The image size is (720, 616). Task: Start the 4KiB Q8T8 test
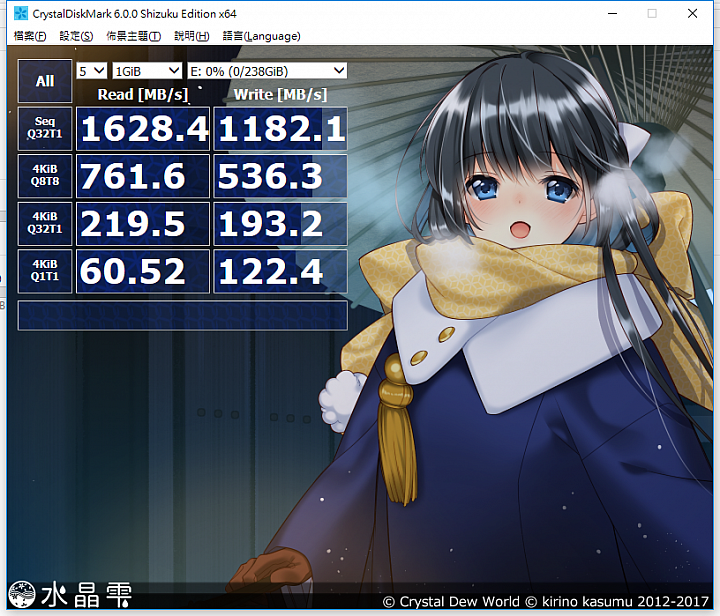[x=45, y=176]
